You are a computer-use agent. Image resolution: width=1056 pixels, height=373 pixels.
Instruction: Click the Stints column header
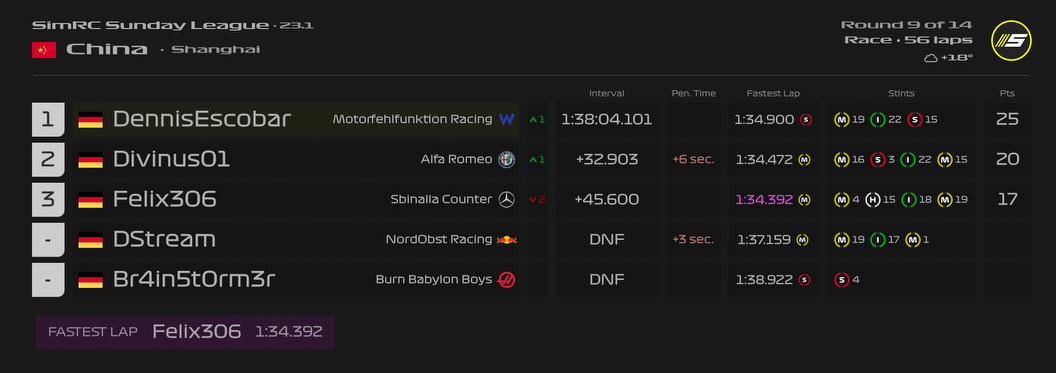(x=901, y=94)
